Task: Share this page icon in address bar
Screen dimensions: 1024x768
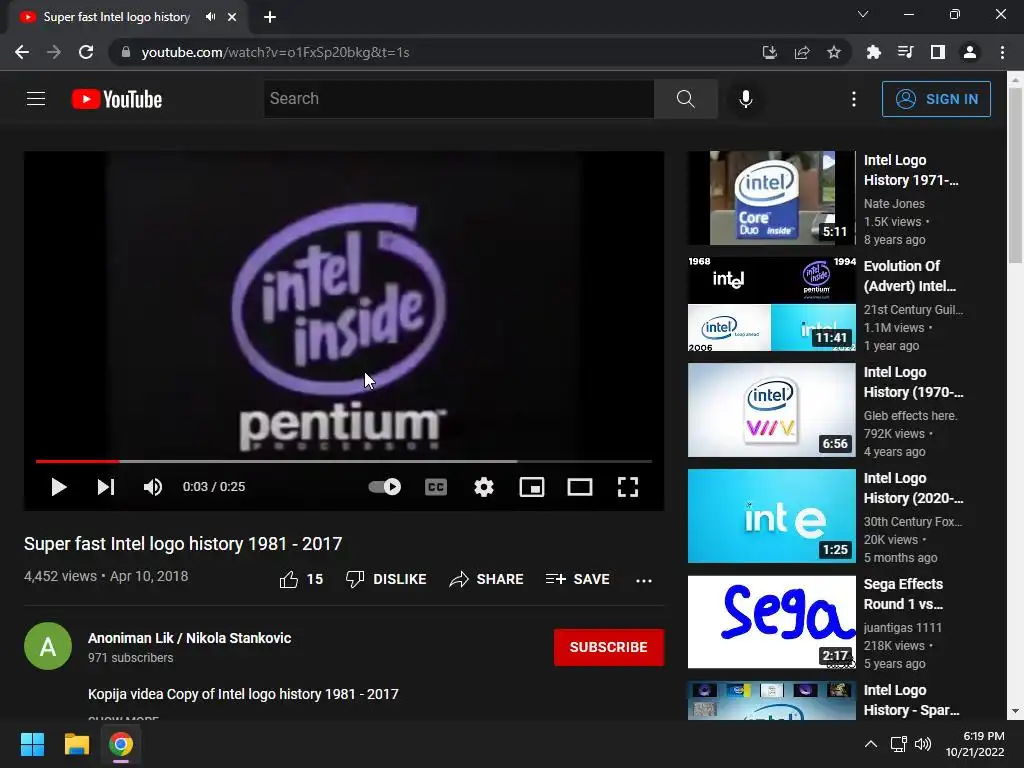Action: coord(802,52)
